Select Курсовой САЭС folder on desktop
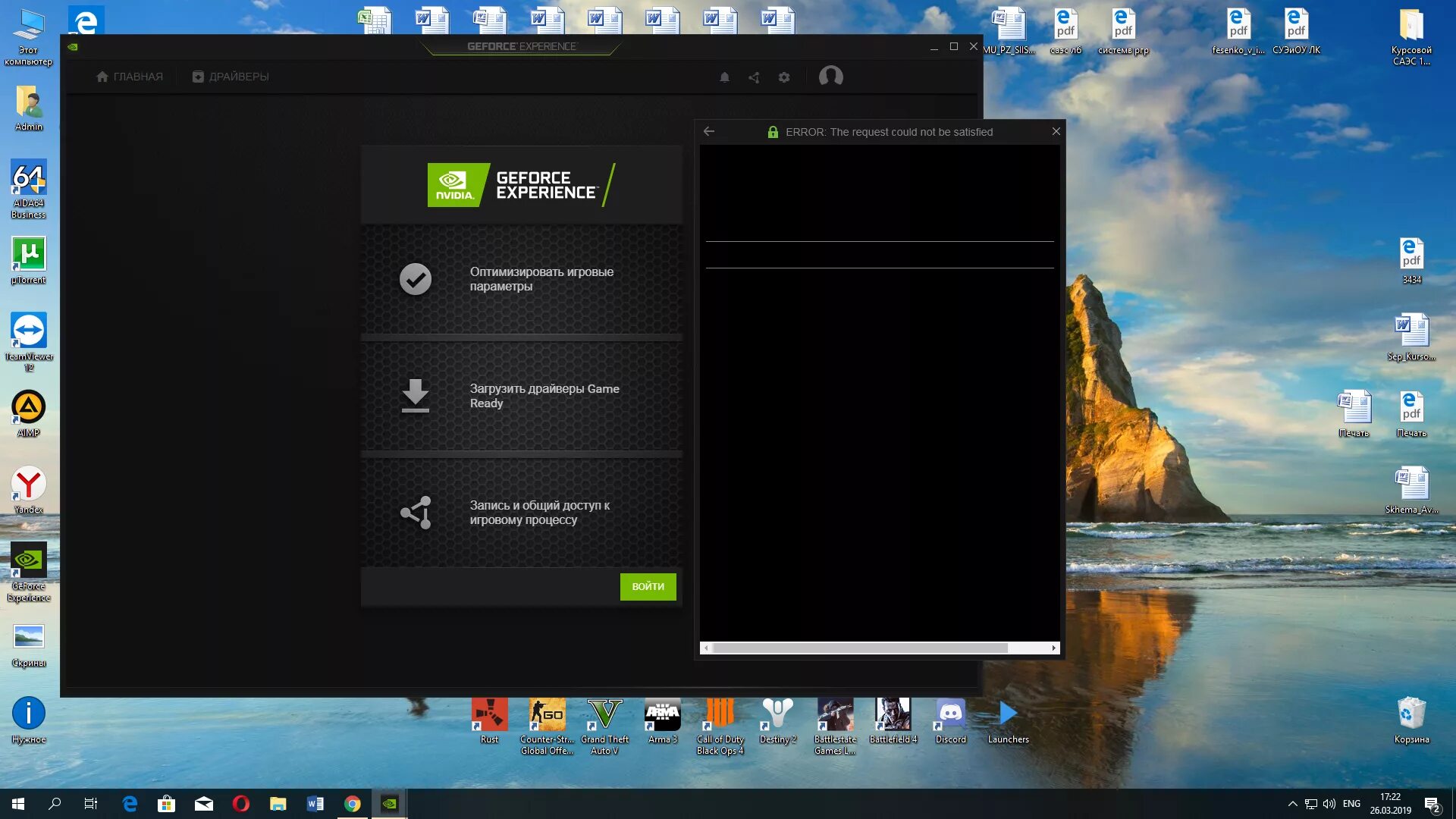The width and height of the screenshot is (1456, 819). point(1411,36)
